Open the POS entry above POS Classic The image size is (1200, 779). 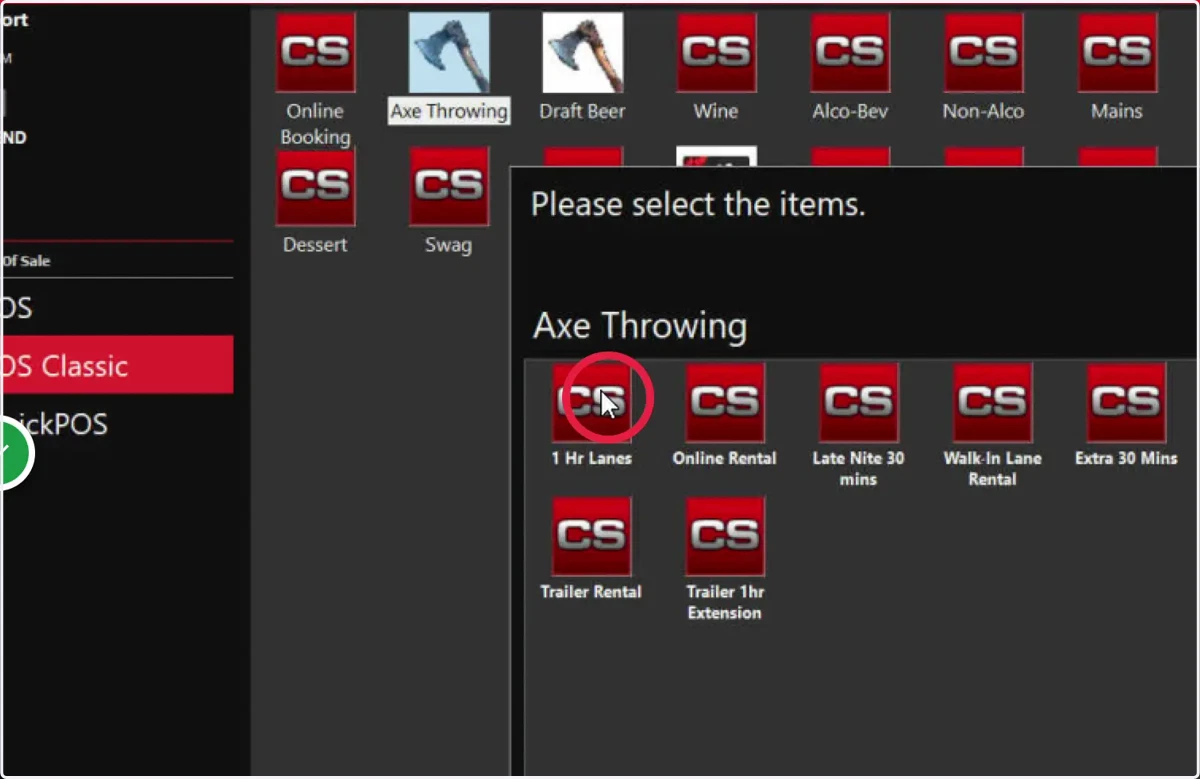(117, 307)
